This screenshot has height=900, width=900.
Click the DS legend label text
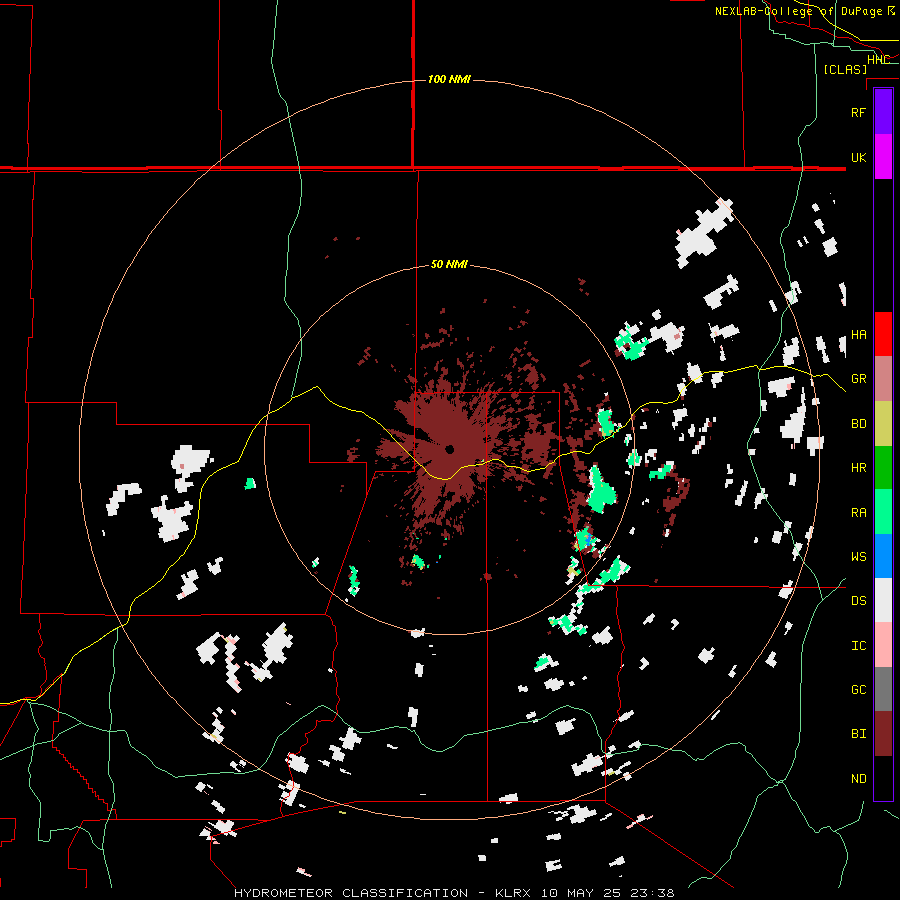click(x=858, y=601)
